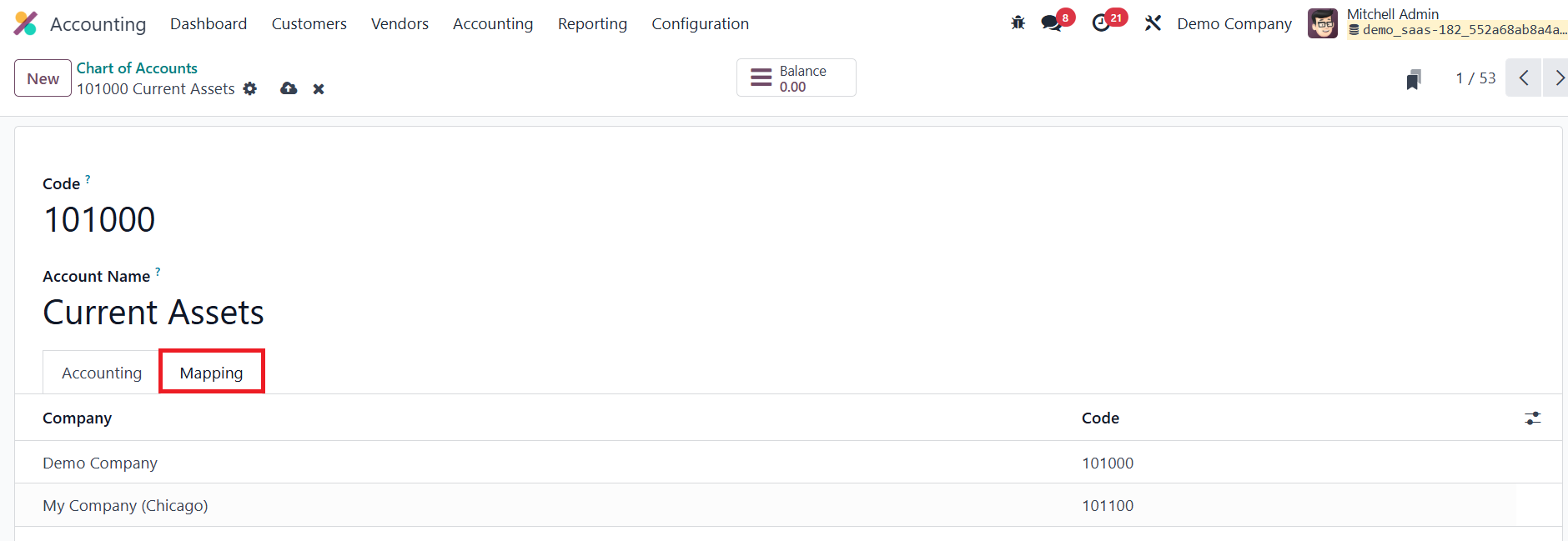Open the conversations message icon

coord(1052,23)
